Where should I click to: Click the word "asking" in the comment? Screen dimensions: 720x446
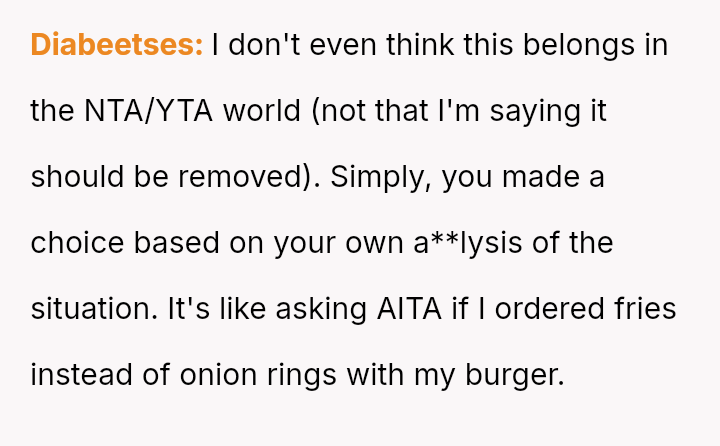tap(311, 309)
